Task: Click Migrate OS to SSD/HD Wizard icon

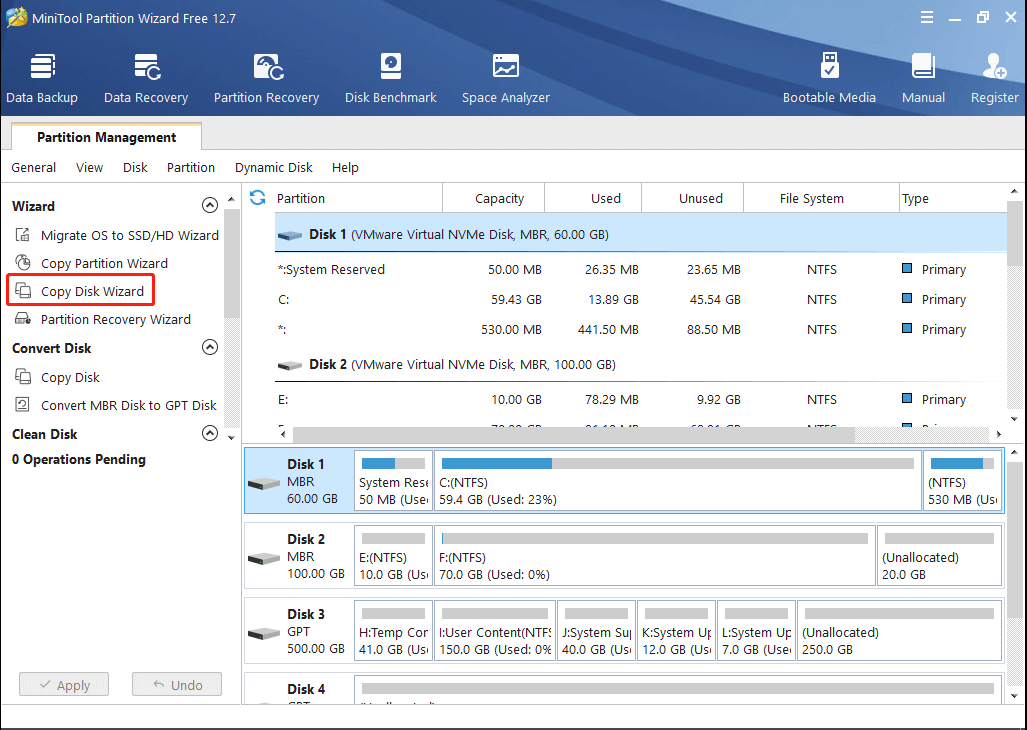Action: pos(23,234)
